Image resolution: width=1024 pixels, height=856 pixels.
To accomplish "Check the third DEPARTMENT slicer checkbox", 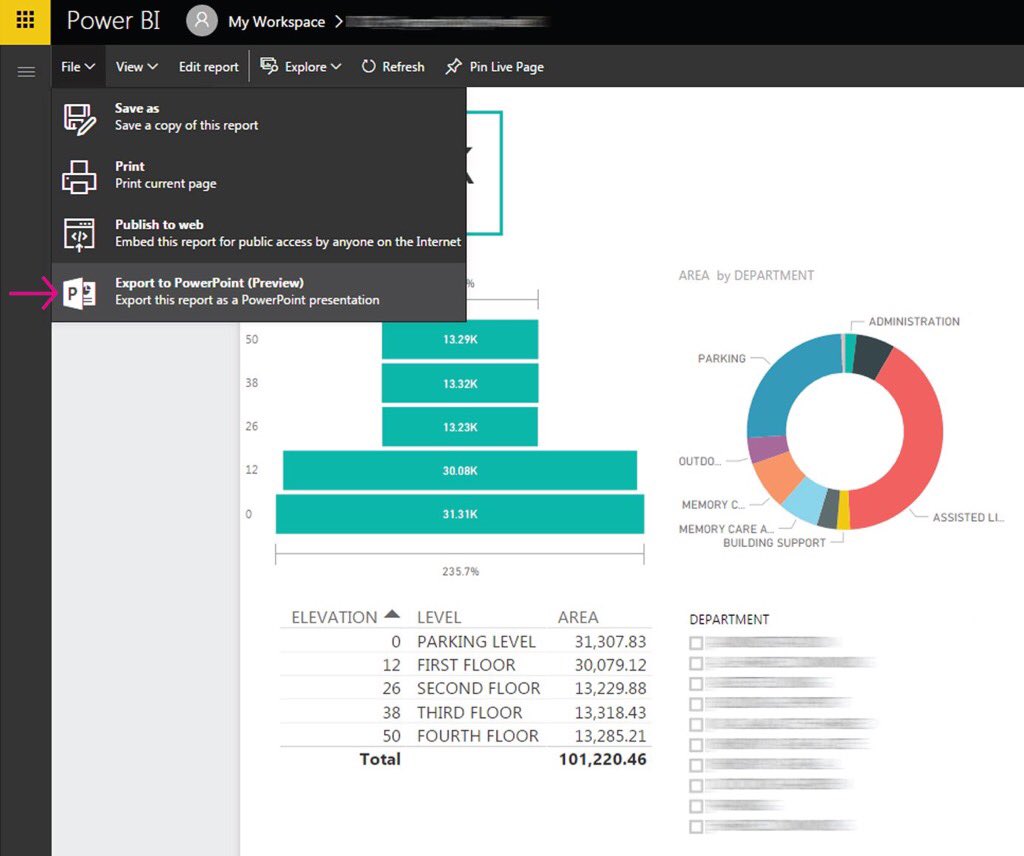I will click(696, 684).
